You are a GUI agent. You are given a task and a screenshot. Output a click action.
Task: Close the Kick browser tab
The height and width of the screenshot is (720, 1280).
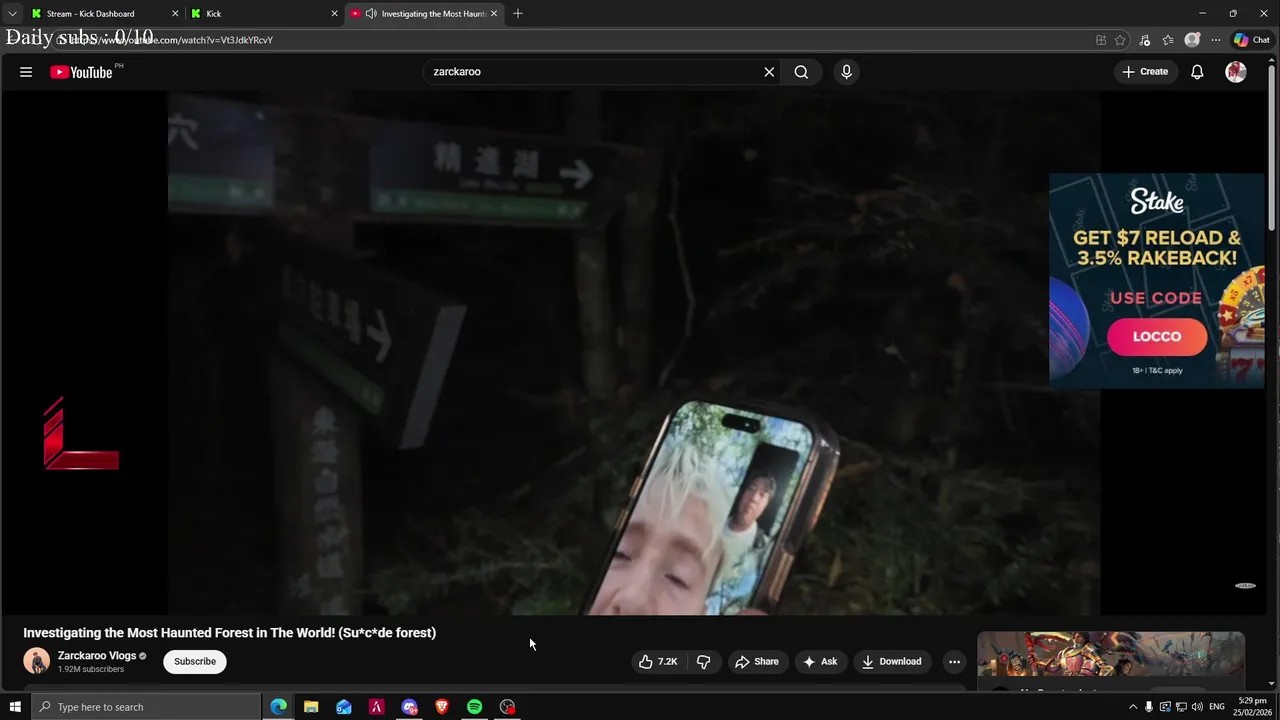click(x=334, y=14)
